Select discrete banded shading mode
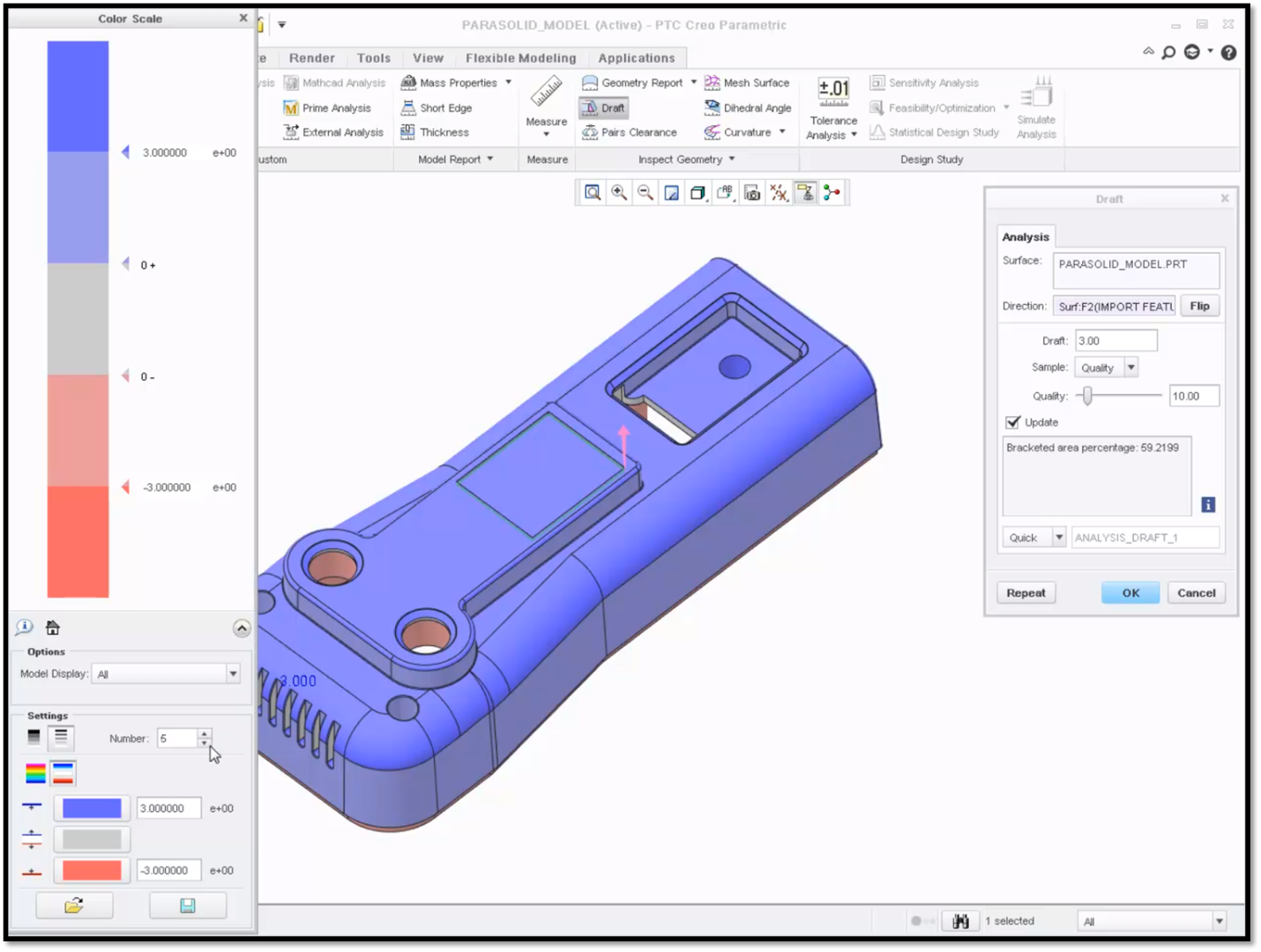 [61, 737]
